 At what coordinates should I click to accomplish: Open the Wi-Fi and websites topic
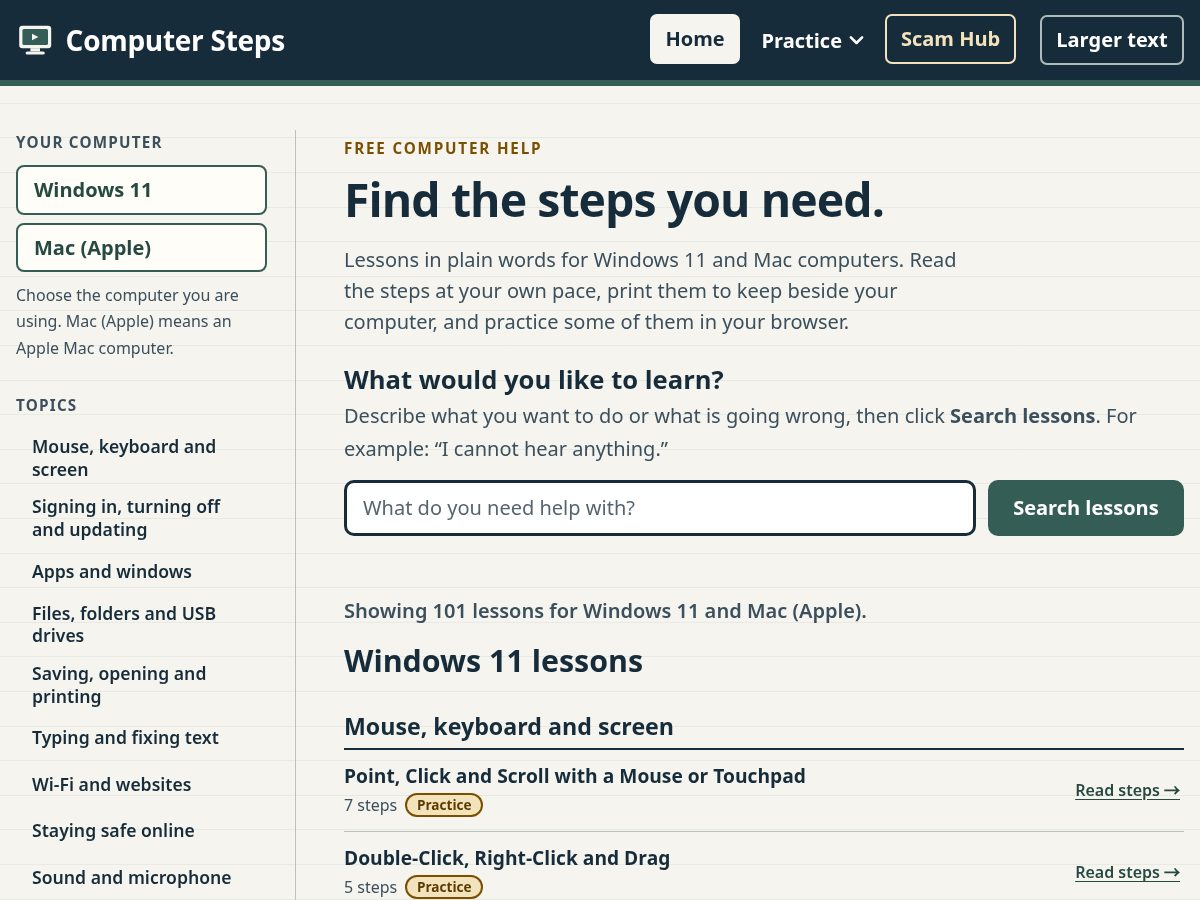[111, 785]
